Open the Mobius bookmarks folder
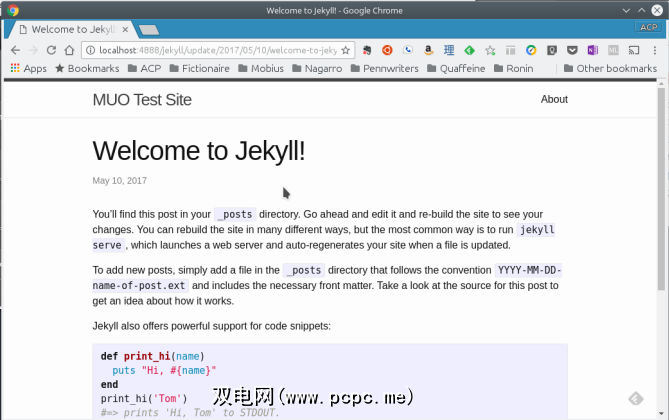 (261, 68)
